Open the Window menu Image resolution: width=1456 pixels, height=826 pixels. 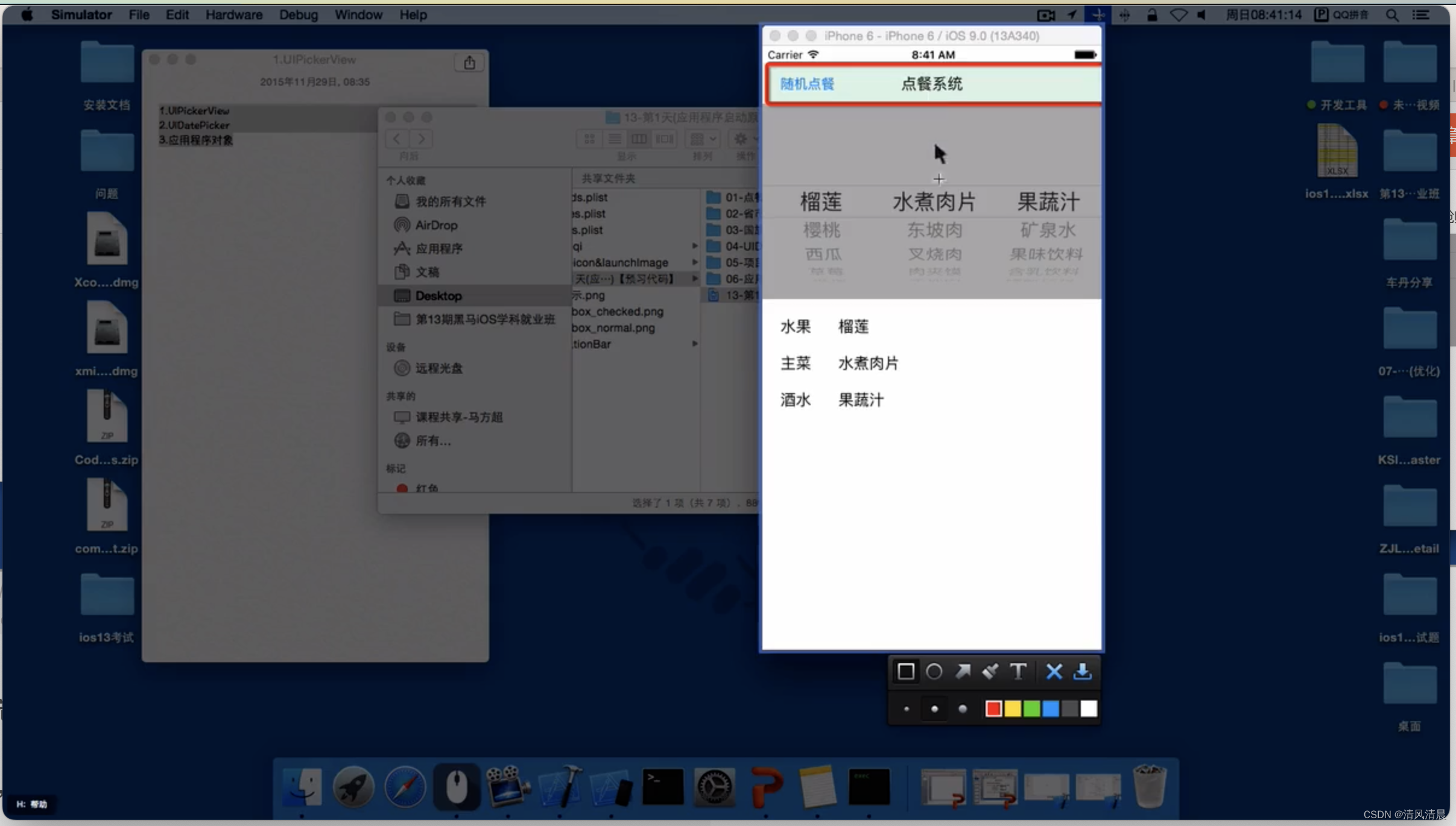[358, 14]
